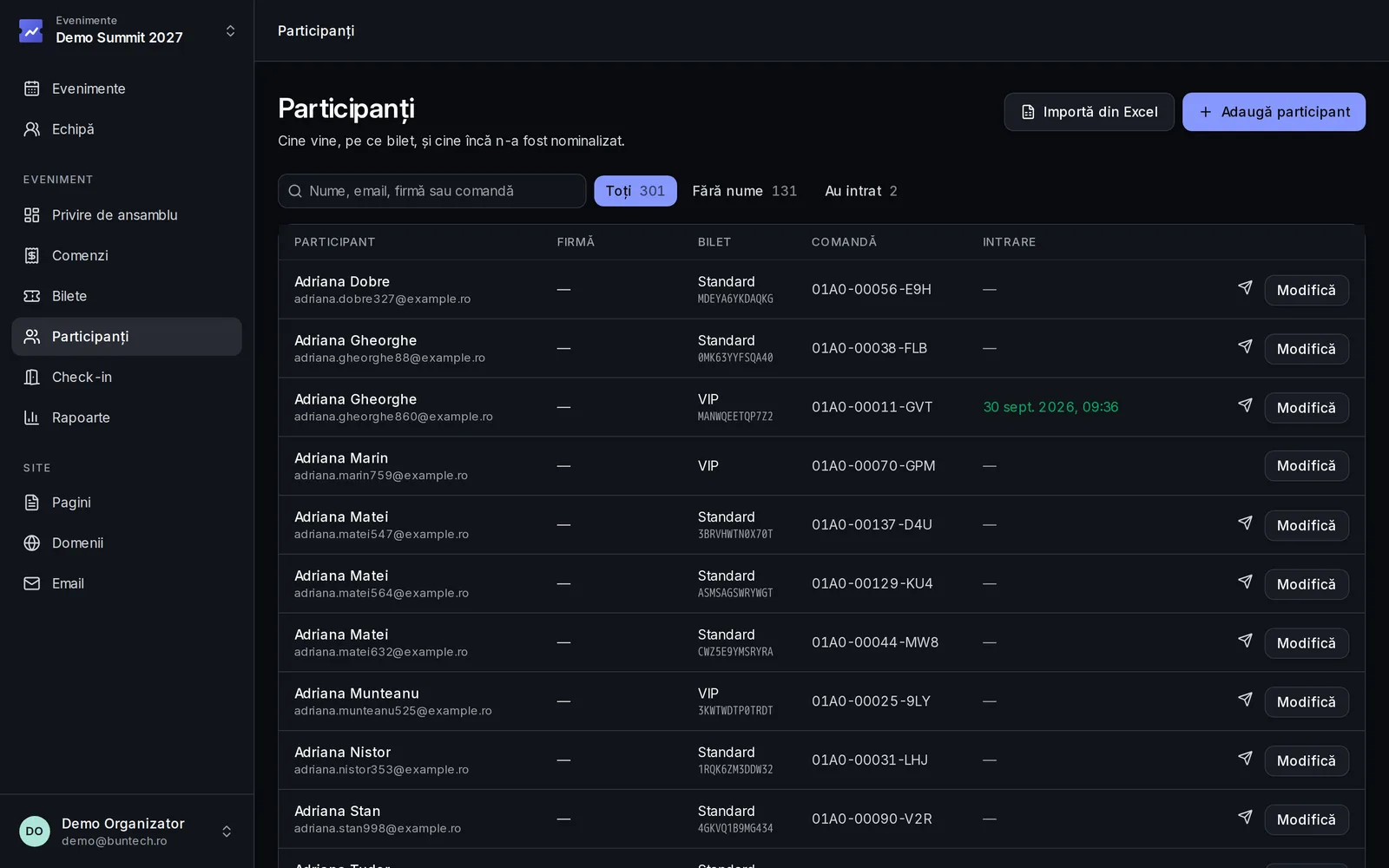Send ticket icon for order 01A0-00044-MW8
Viewport: 1389px width, 868px height.
point(1245,641)
